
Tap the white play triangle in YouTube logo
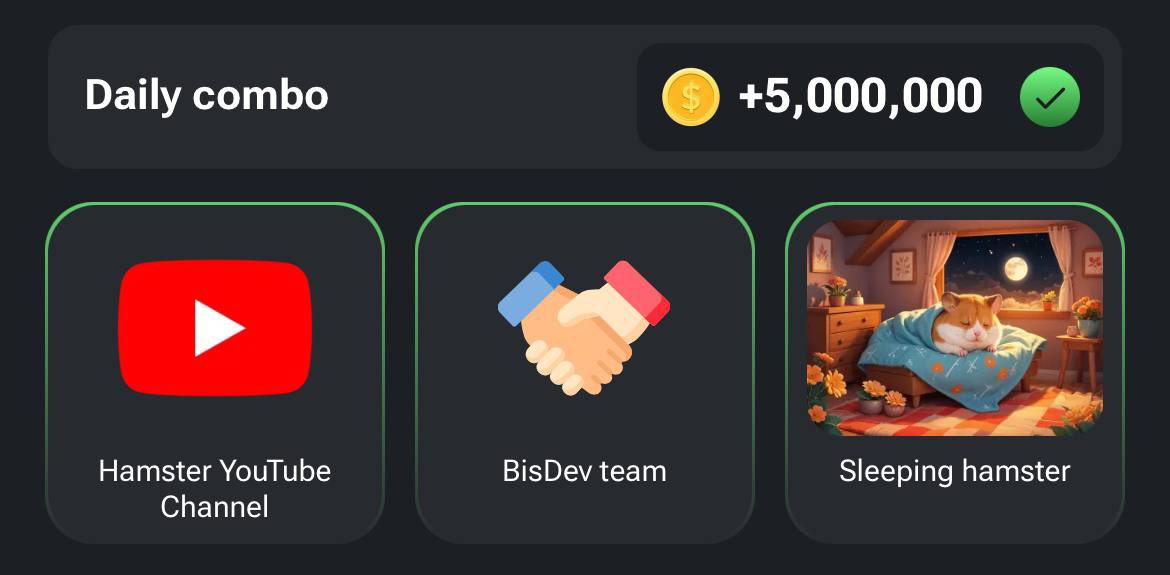click(218, 328)
